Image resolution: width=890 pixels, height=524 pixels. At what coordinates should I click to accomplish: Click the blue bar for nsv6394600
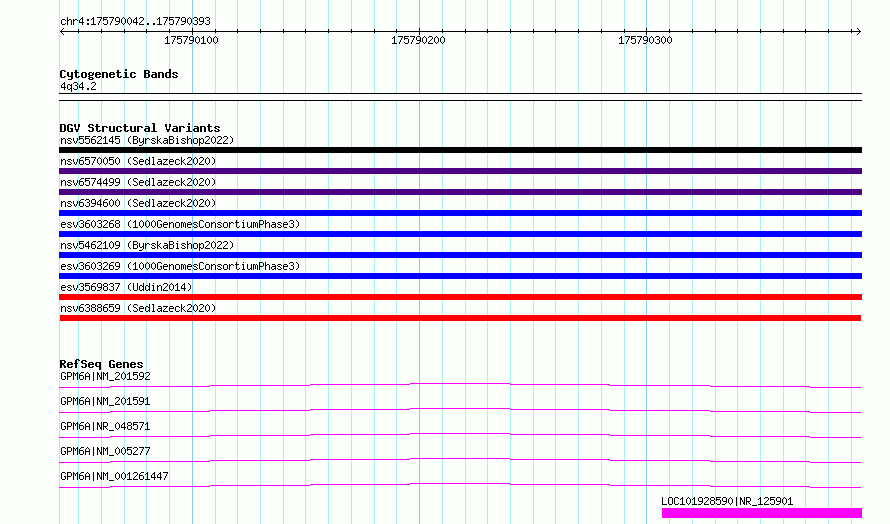(460, 213)
